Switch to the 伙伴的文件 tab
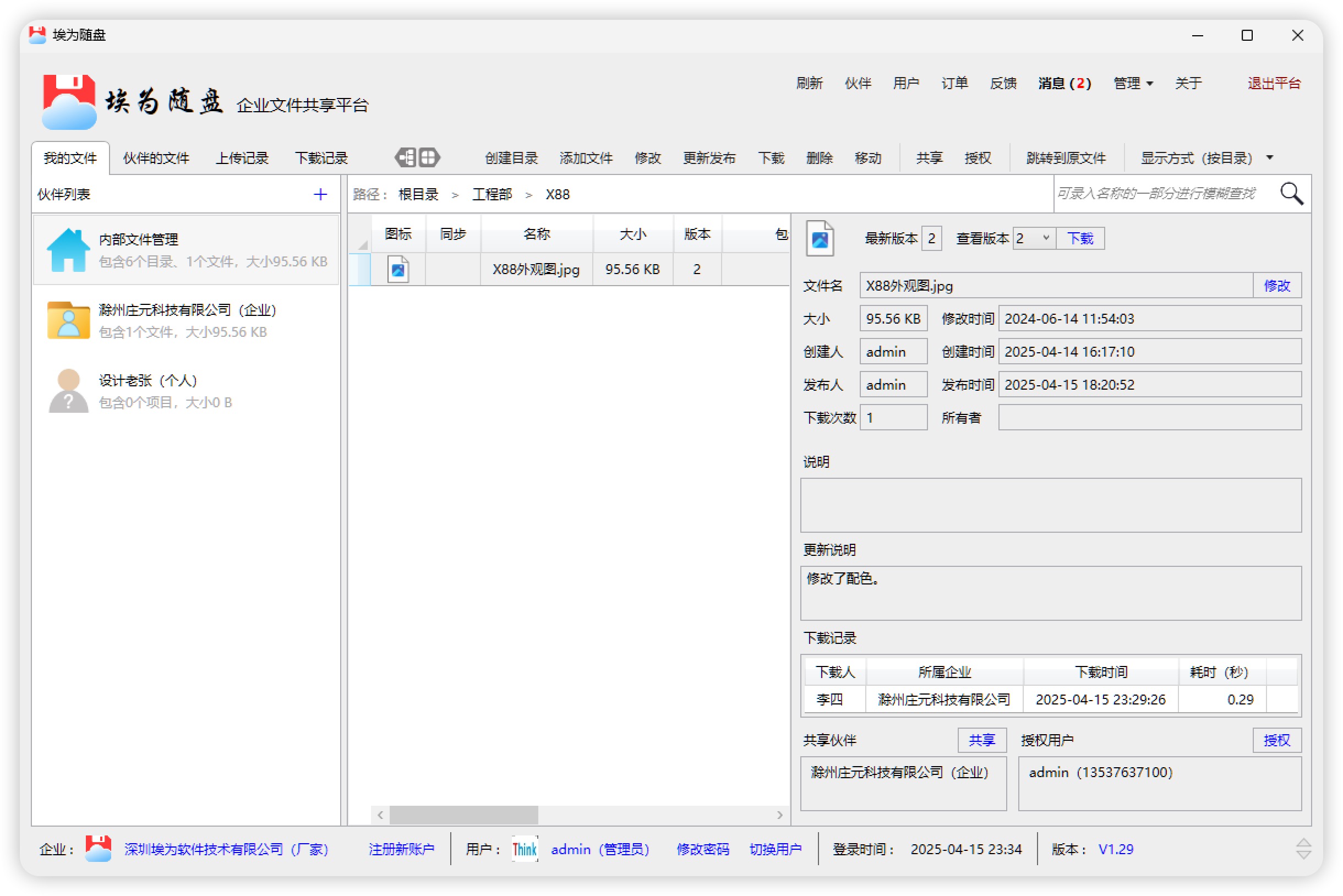Screen dimensions: 1343x896 pos(156,159)
